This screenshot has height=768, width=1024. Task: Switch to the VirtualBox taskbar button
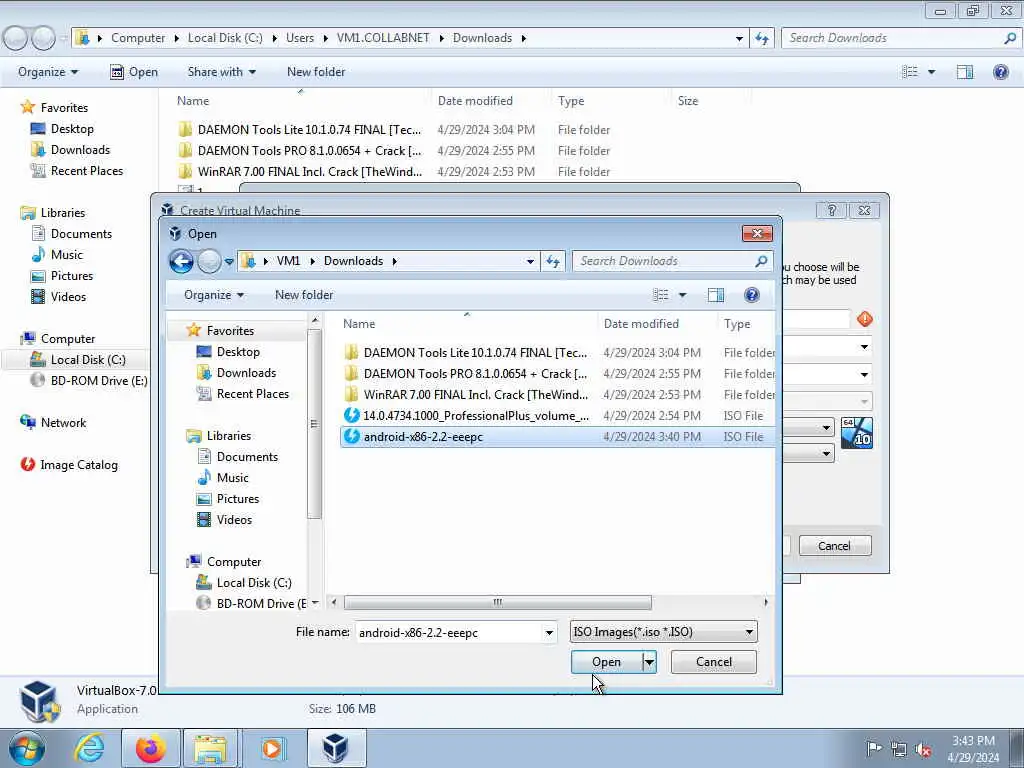336,748
